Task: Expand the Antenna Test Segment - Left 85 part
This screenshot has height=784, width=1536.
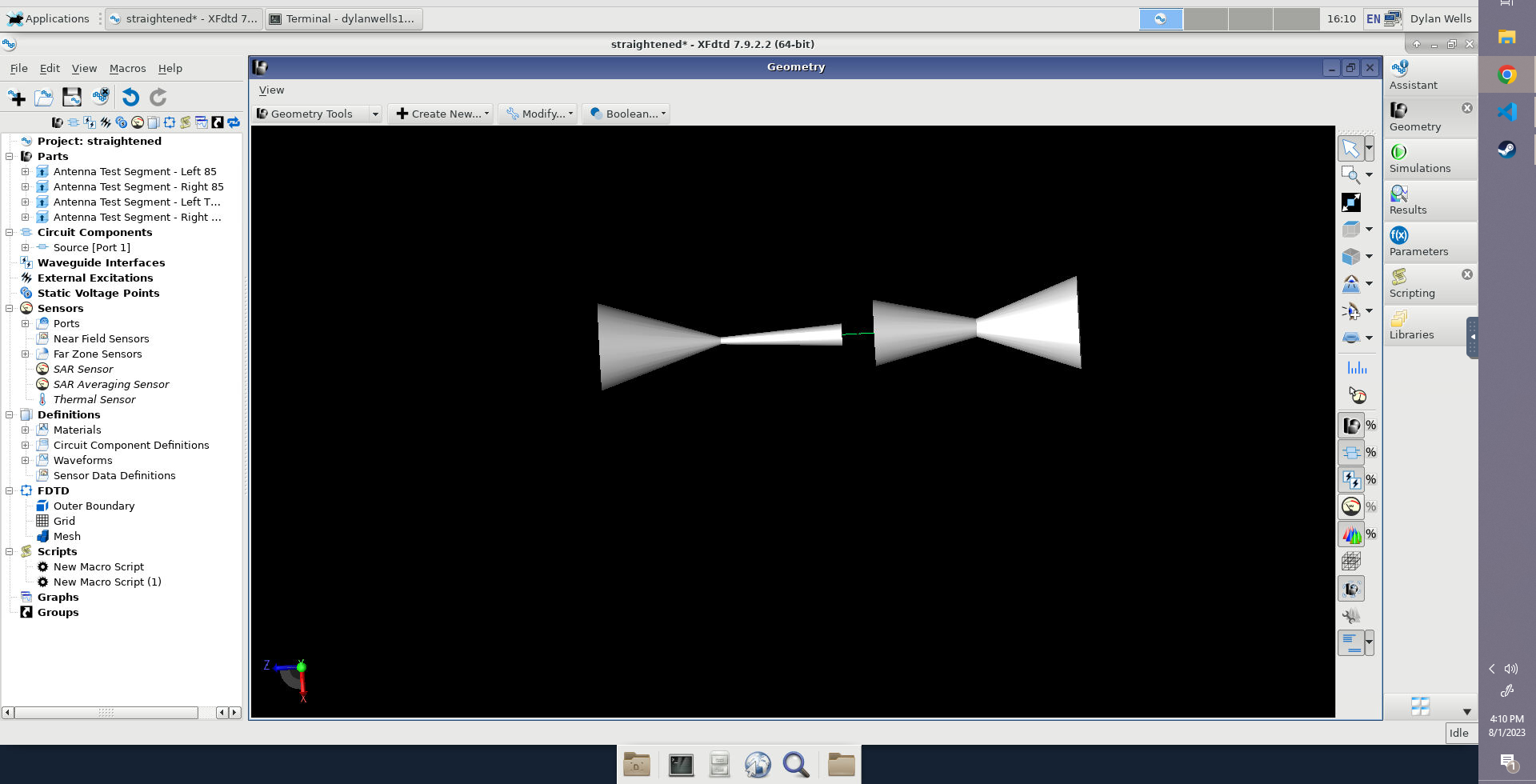Action: coord(25,172)
